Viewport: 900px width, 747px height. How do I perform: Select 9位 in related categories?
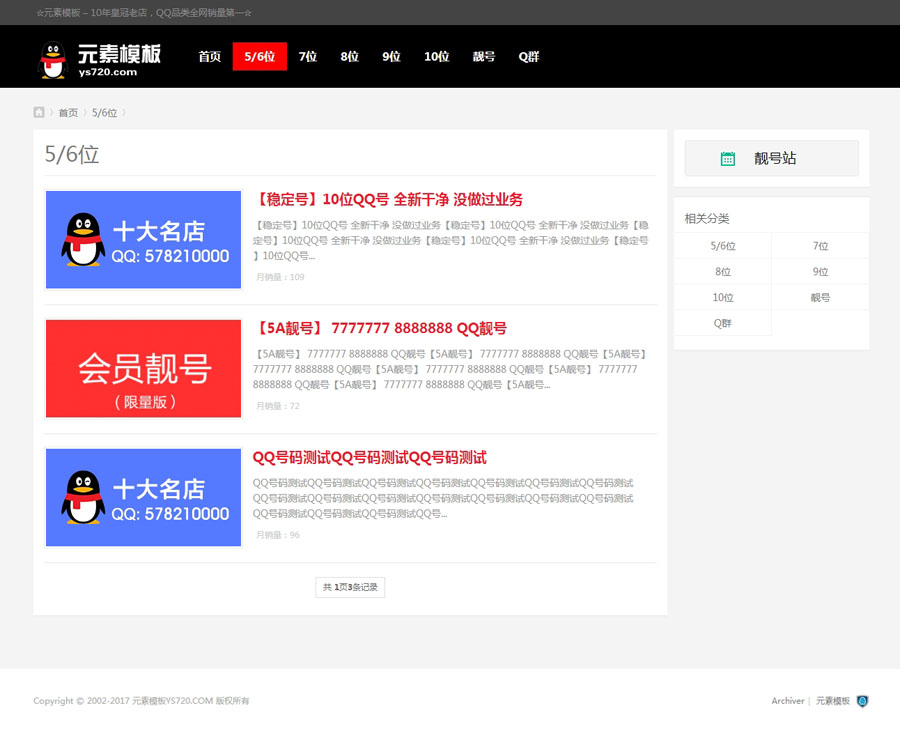point(820,272)
